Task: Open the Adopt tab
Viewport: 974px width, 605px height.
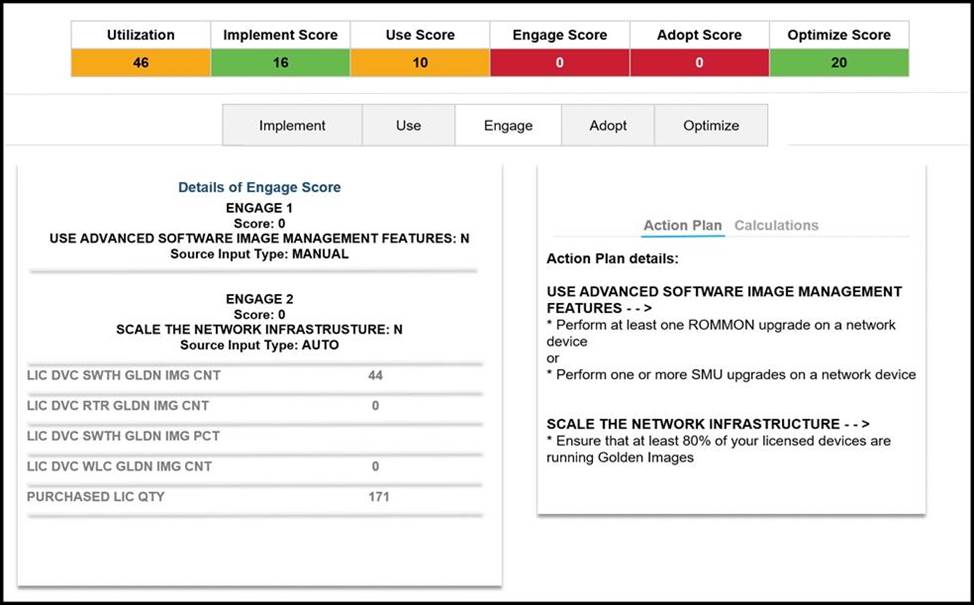Action: (x=608, y=126)
